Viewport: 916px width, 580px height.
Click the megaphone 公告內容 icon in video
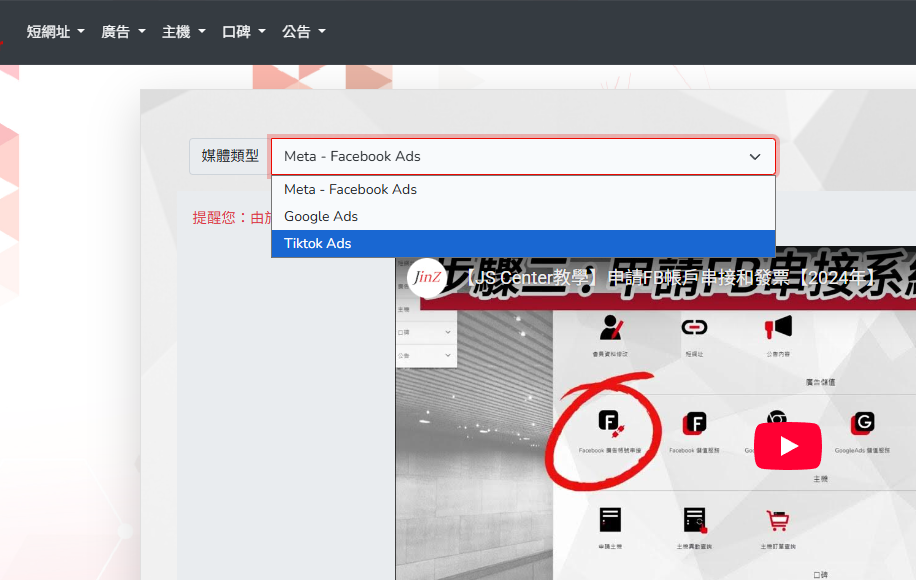point(778,327)
